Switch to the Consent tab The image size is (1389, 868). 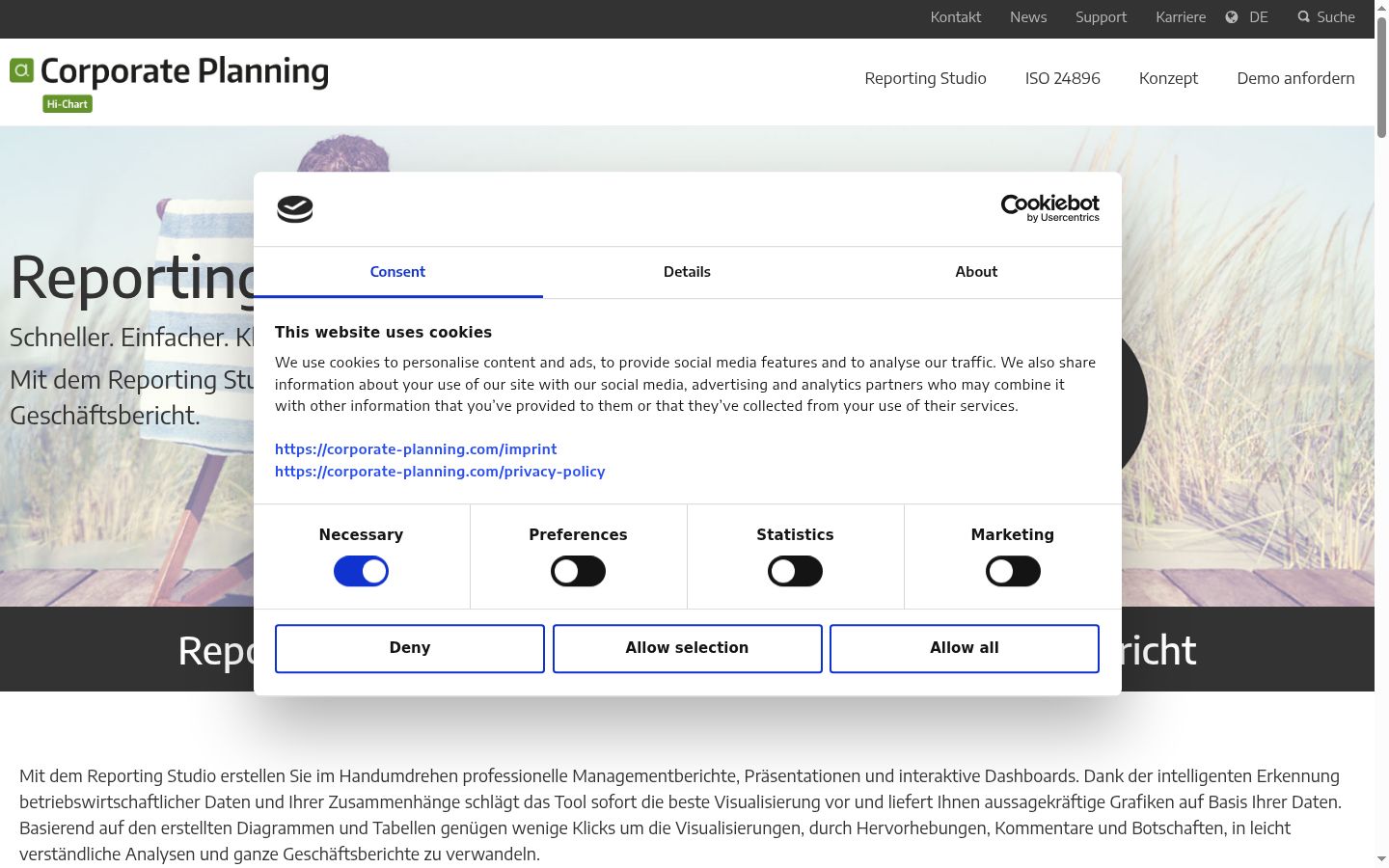click(x=397, y=272)
